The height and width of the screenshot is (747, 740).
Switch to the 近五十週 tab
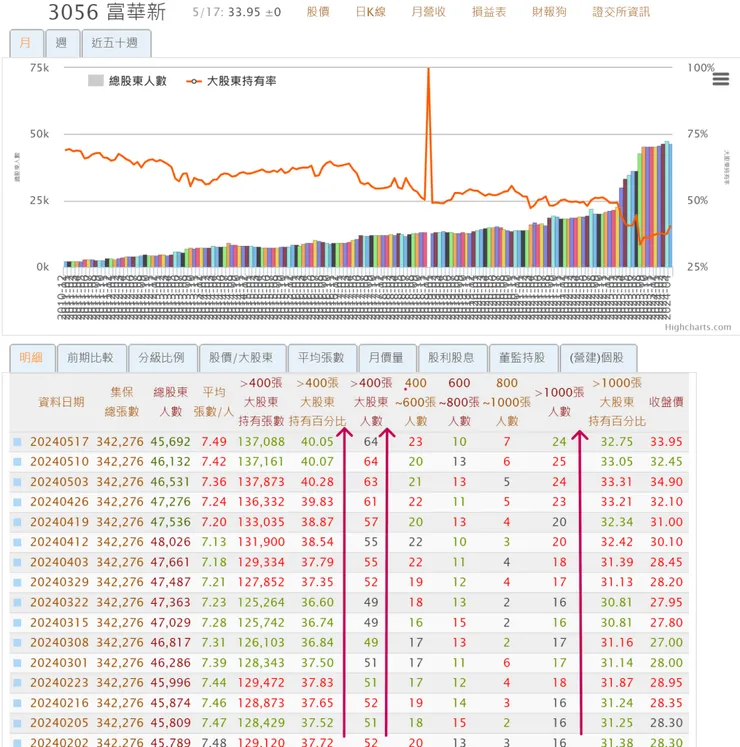[x=116, y=43]
